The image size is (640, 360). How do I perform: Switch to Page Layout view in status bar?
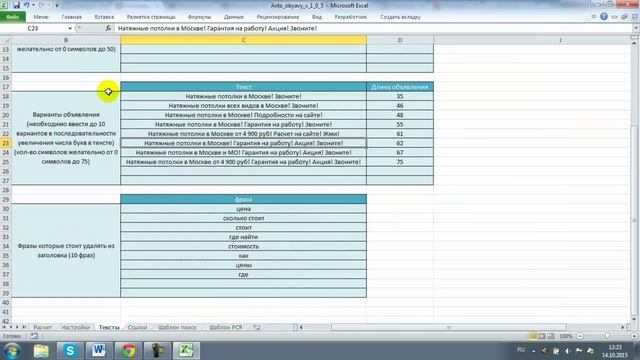click(x=542, y=336)
